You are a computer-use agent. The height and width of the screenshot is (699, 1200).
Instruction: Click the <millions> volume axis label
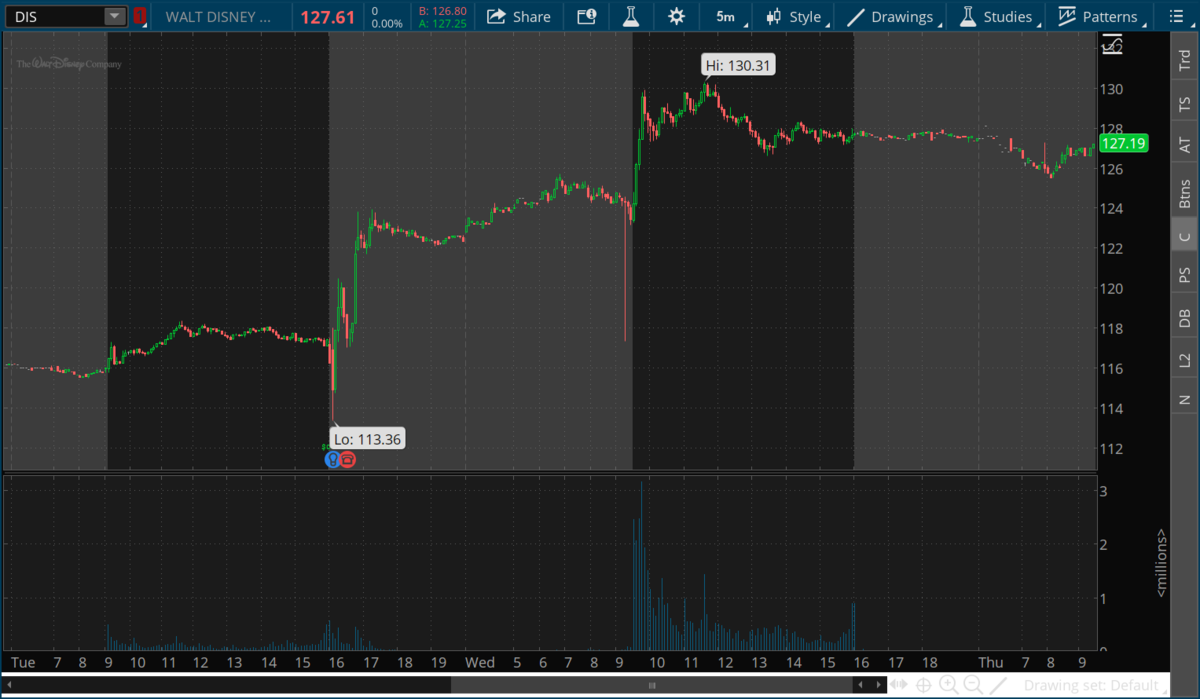tap(1161, 563)
